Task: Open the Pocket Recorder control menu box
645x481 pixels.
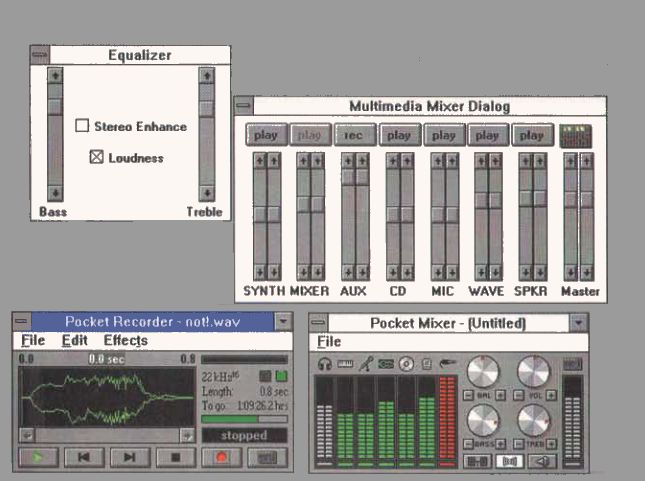Action: coord(22,321)
